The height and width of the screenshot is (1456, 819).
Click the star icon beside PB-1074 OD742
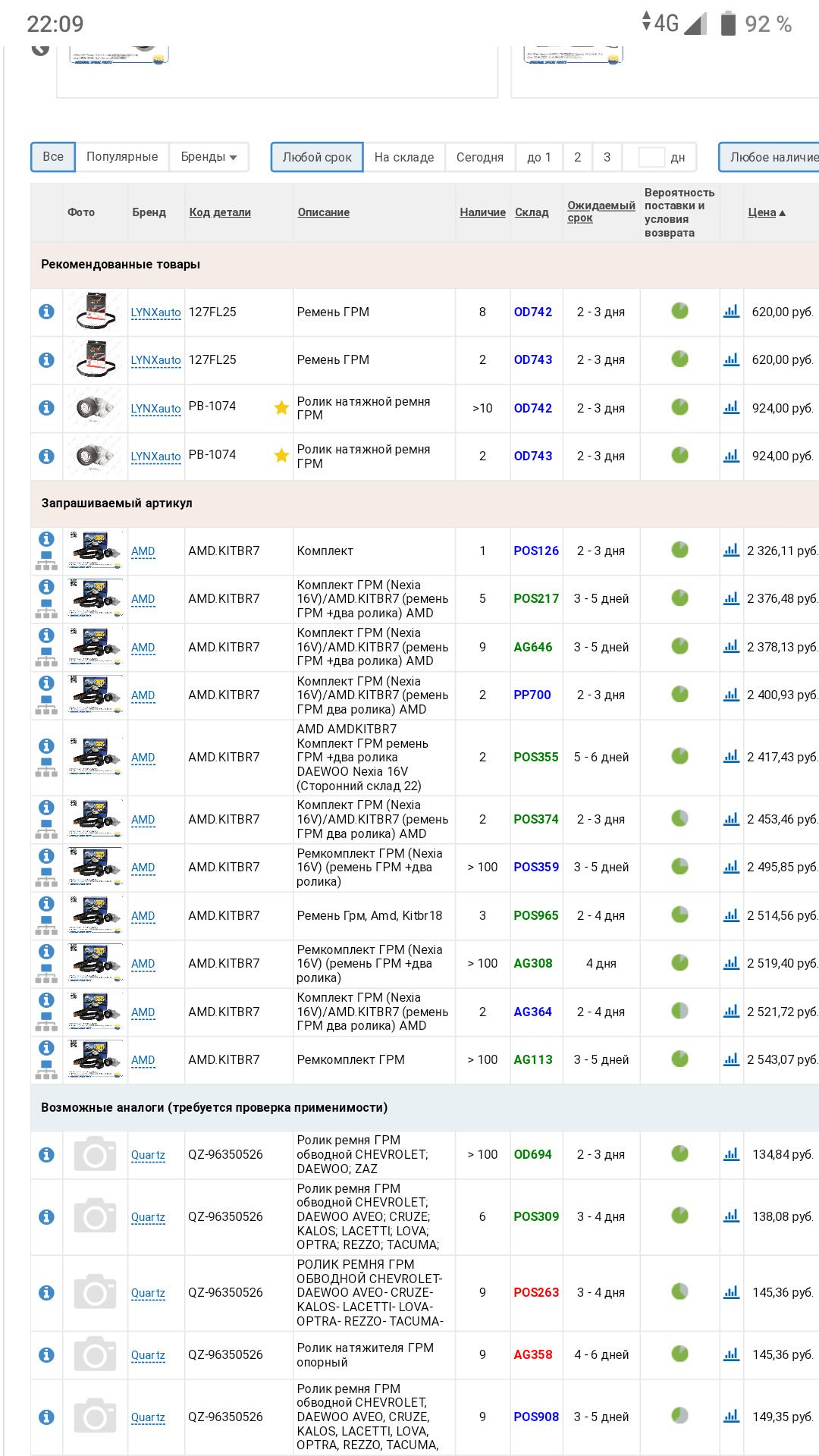coord(281,408)
